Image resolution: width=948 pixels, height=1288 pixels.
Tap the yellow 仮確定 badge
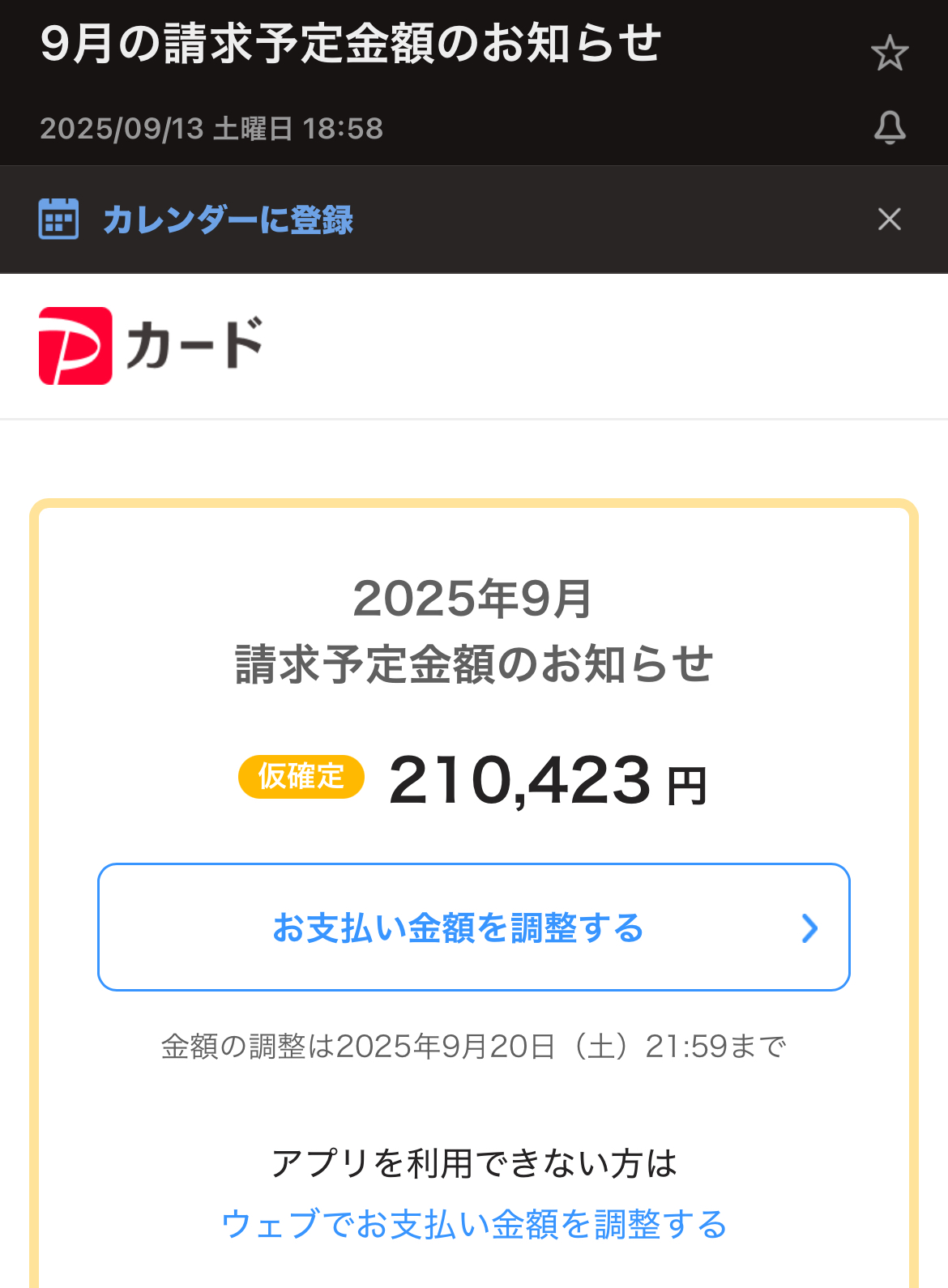pos(301,776)
